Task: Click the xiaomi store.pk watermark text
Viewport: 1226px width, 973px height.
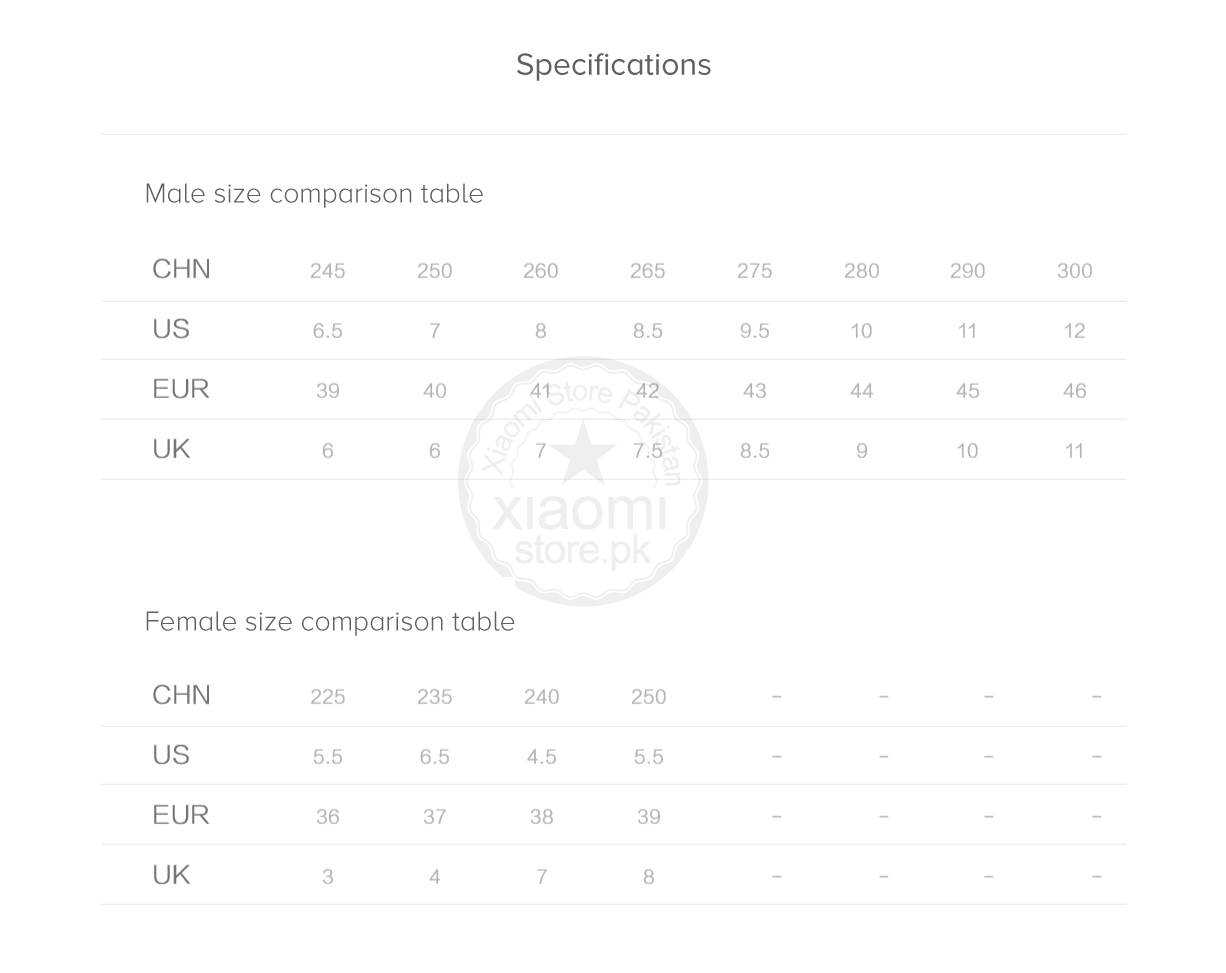Action: point(580,530)
